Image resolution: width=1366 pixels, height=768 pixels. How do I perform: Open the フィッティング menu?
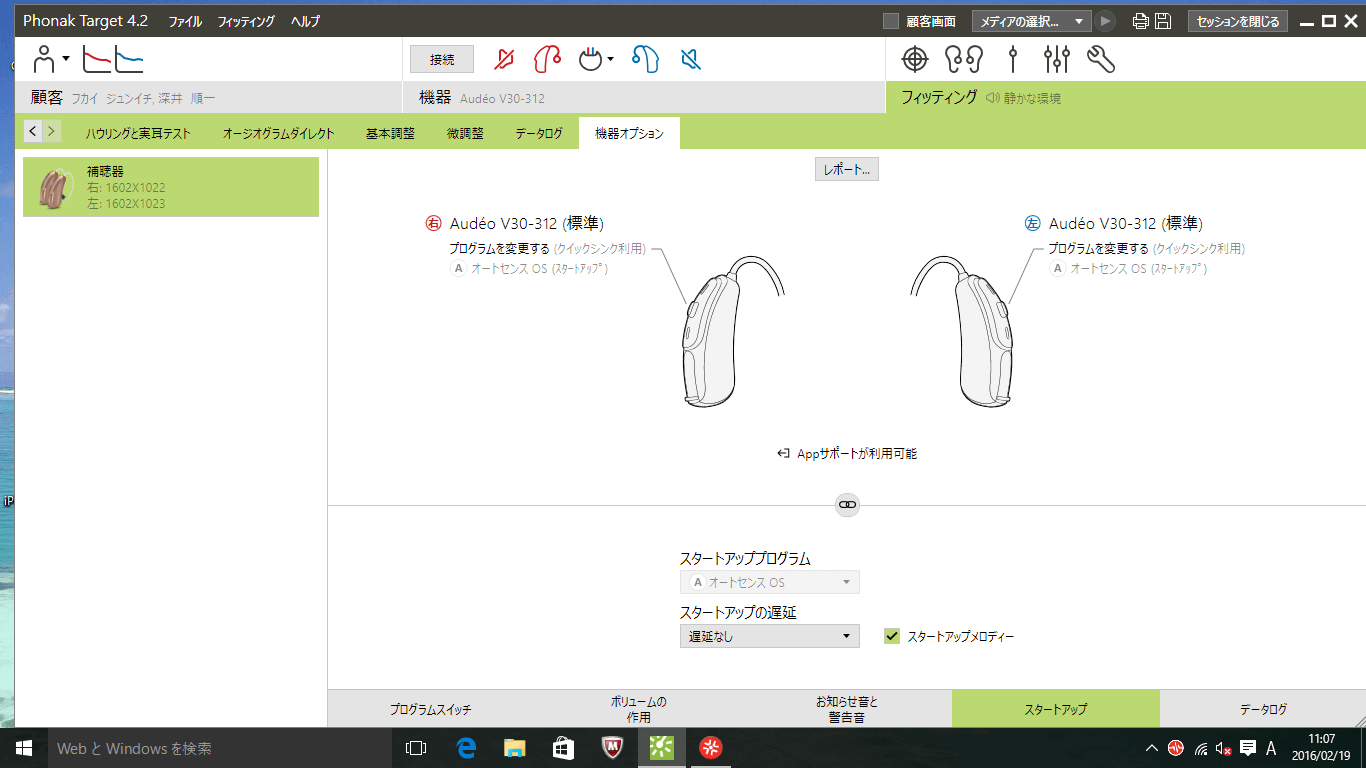coord(246,21)
